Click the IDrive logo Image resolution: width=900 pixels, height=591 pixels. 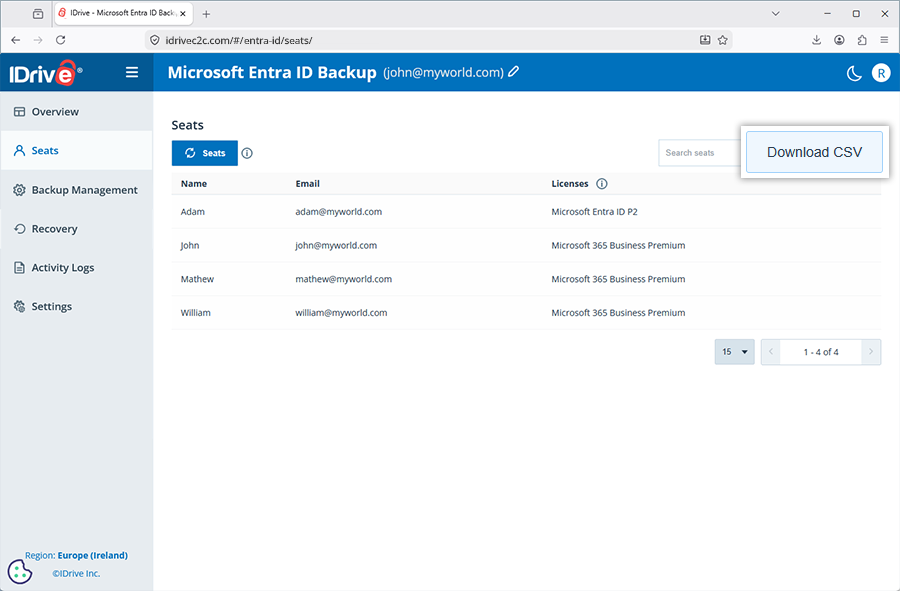coord(45,73)
